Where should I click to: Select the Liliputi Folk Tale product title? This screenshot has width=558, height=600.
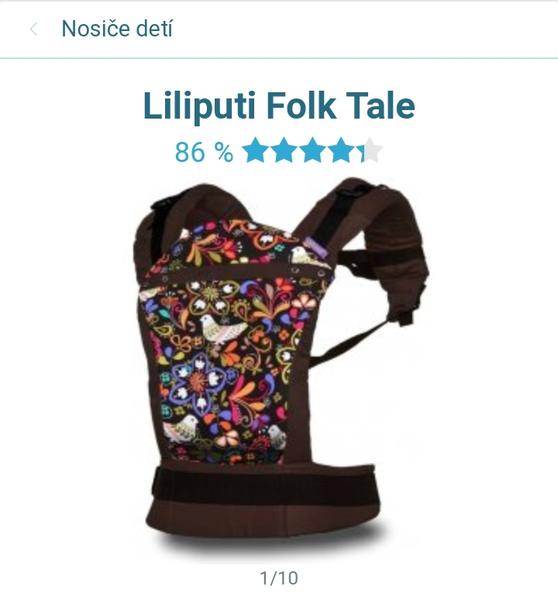(x=279, y=105)
